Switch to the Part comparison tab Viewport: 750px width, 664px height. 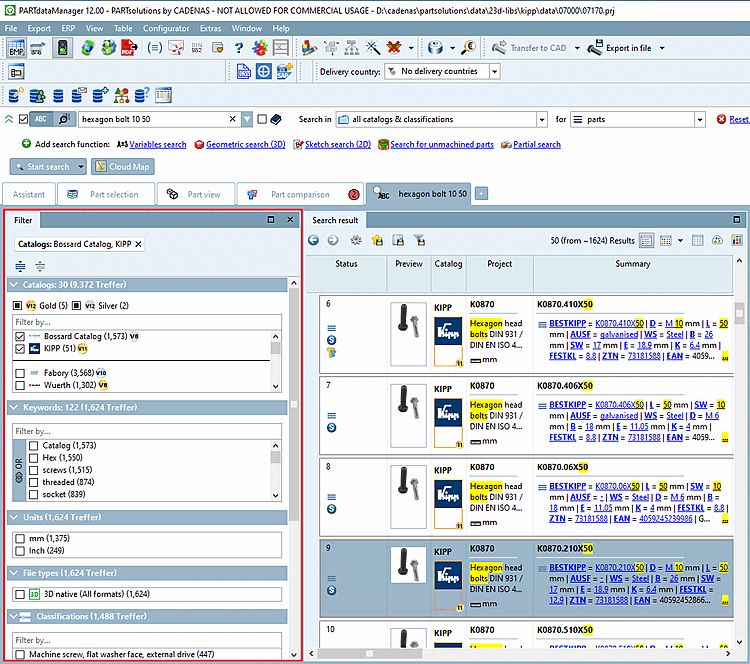[300, 194]
